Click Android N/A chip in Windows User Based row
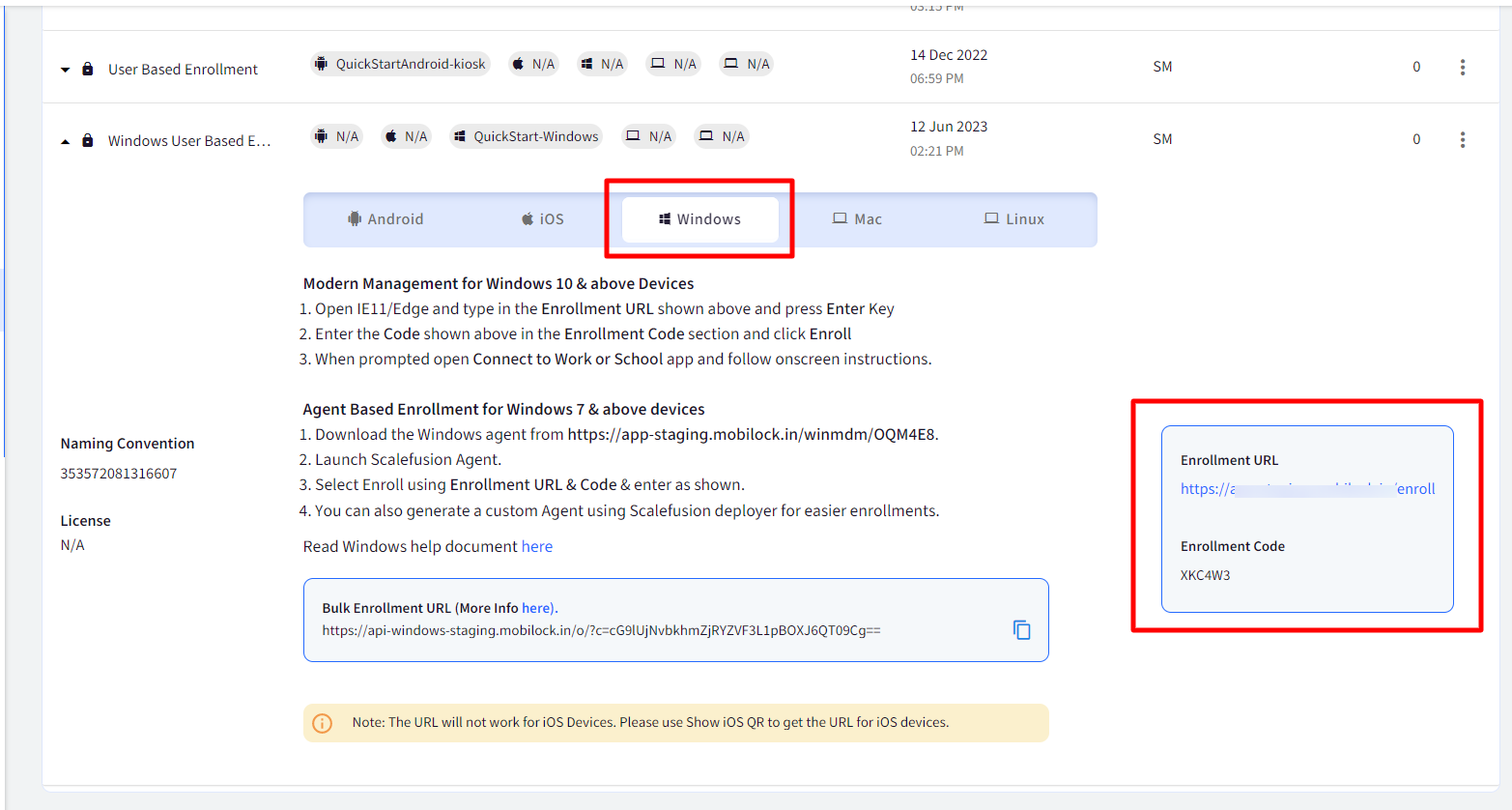1512x810 pixels. click(337, 136)
